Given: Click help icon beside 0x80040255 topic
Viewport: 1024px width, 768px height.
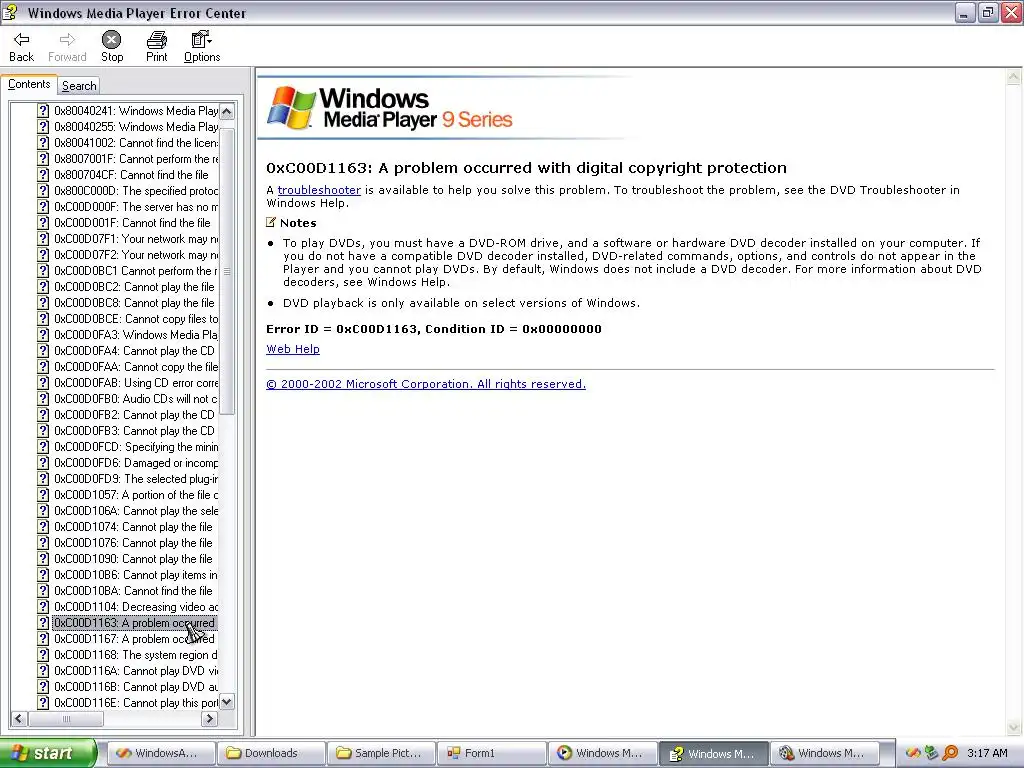Looking at the screenshot, I should coord(43,127).
